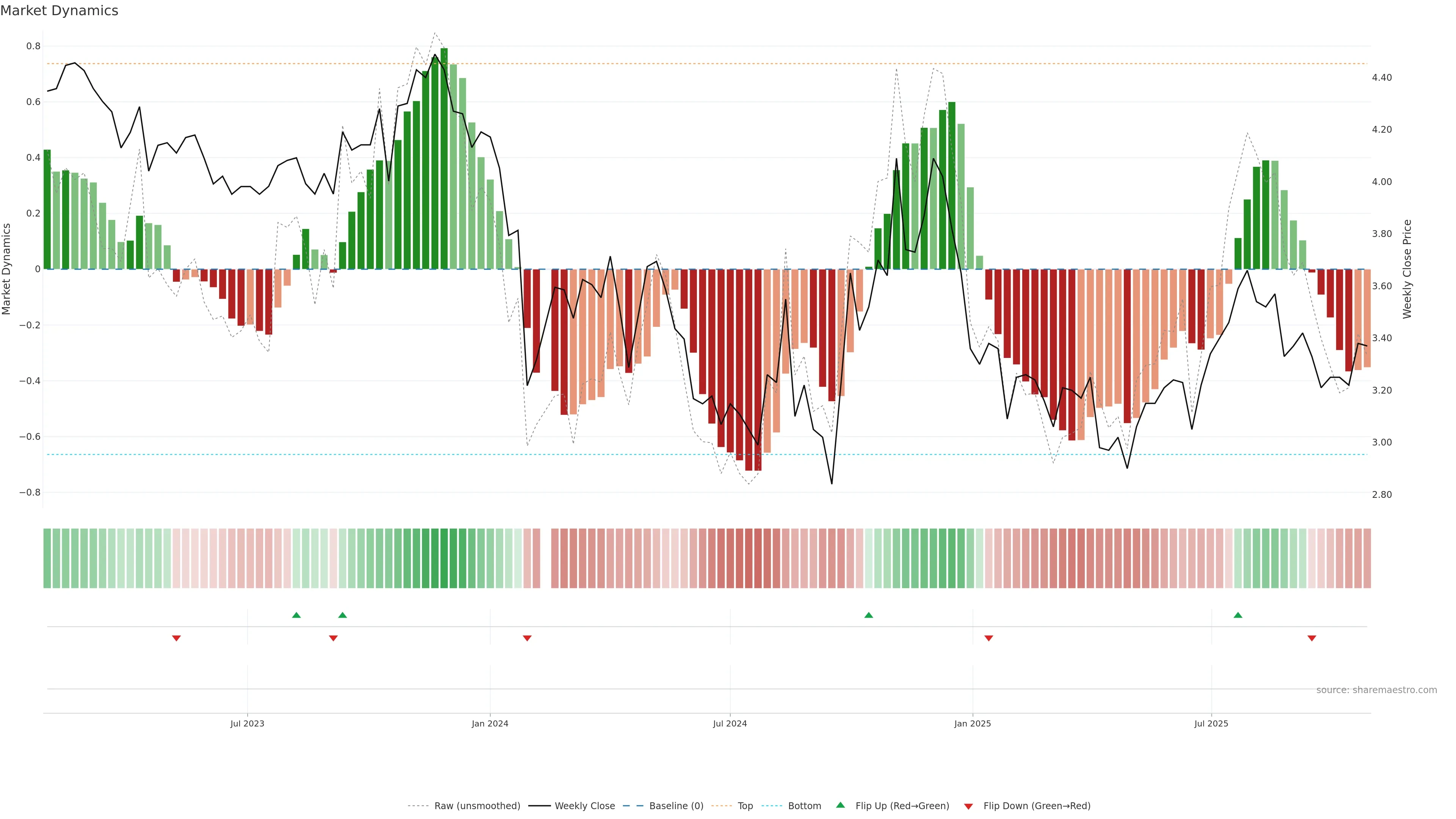Click the Flip Down legend triangle icon

click(968, 806)
